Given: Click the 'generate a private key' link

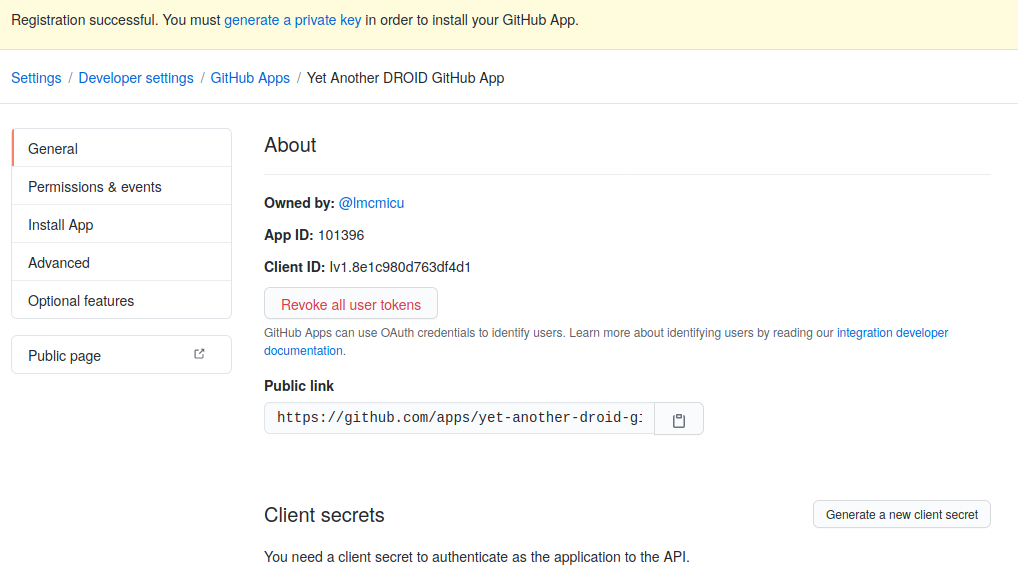Looking at the screenshot, I should coord(292,20).
